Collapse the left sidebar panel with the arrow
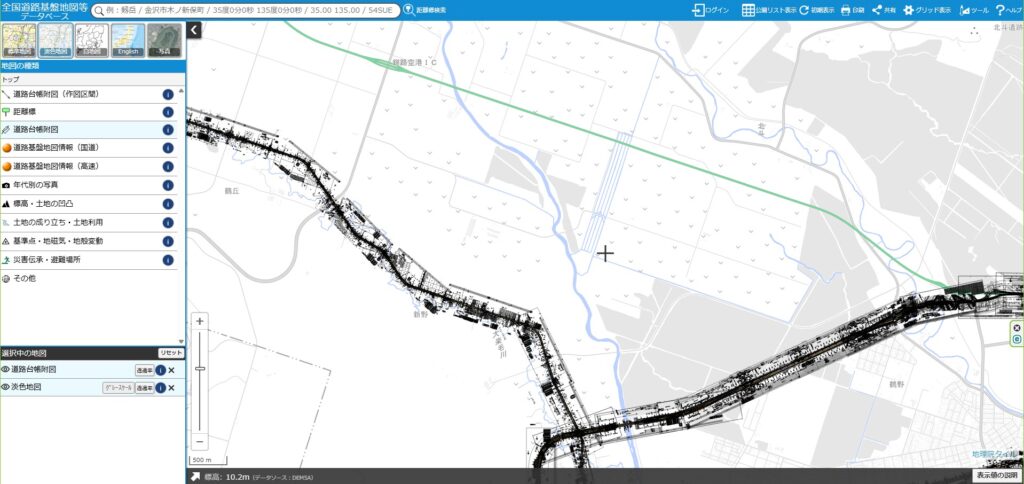Viewport: 1024px width, 484px height. (x=194, y=30)
